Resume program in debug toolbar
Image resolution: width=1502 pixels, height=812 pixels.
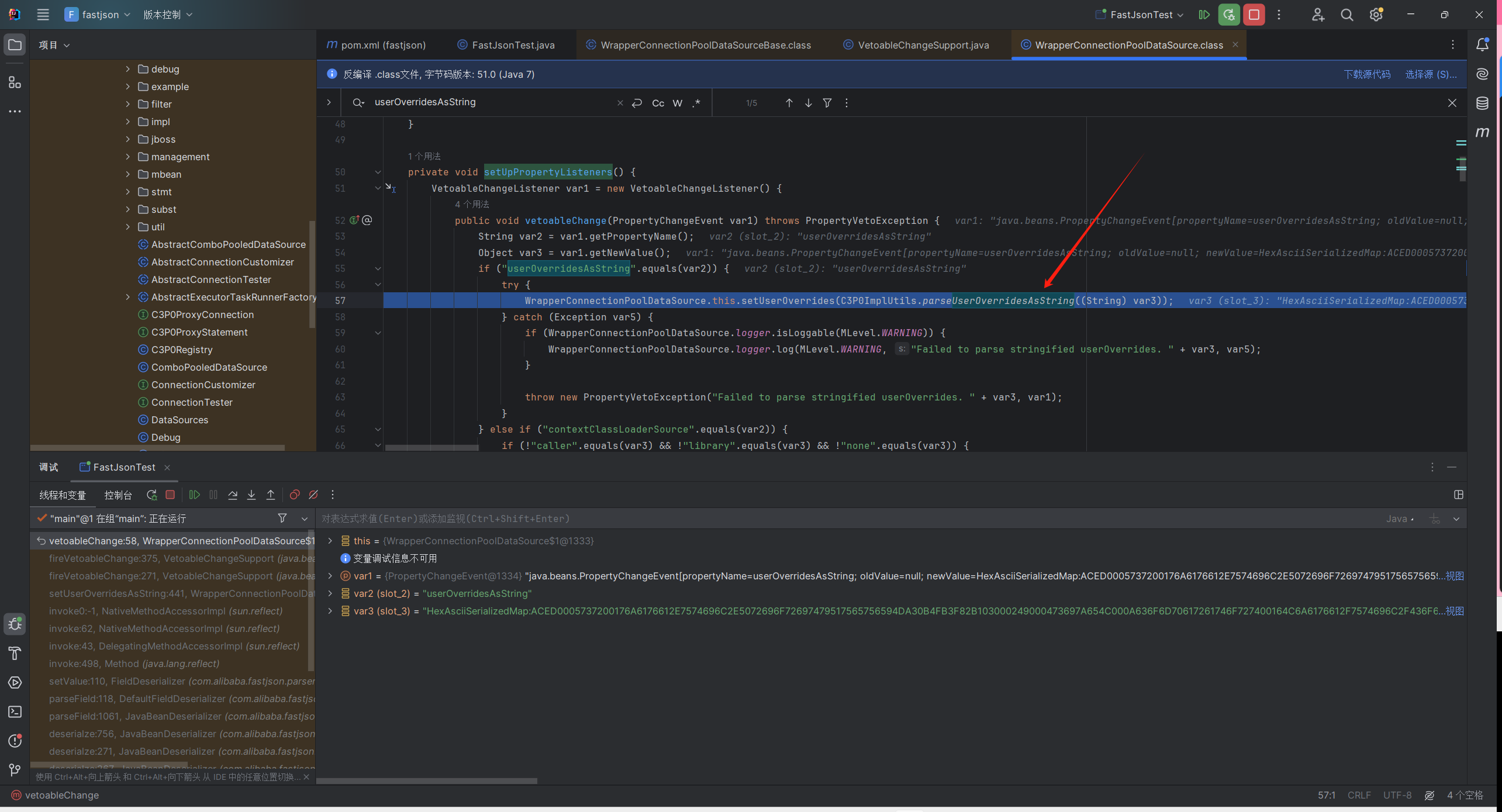point(195,495)
